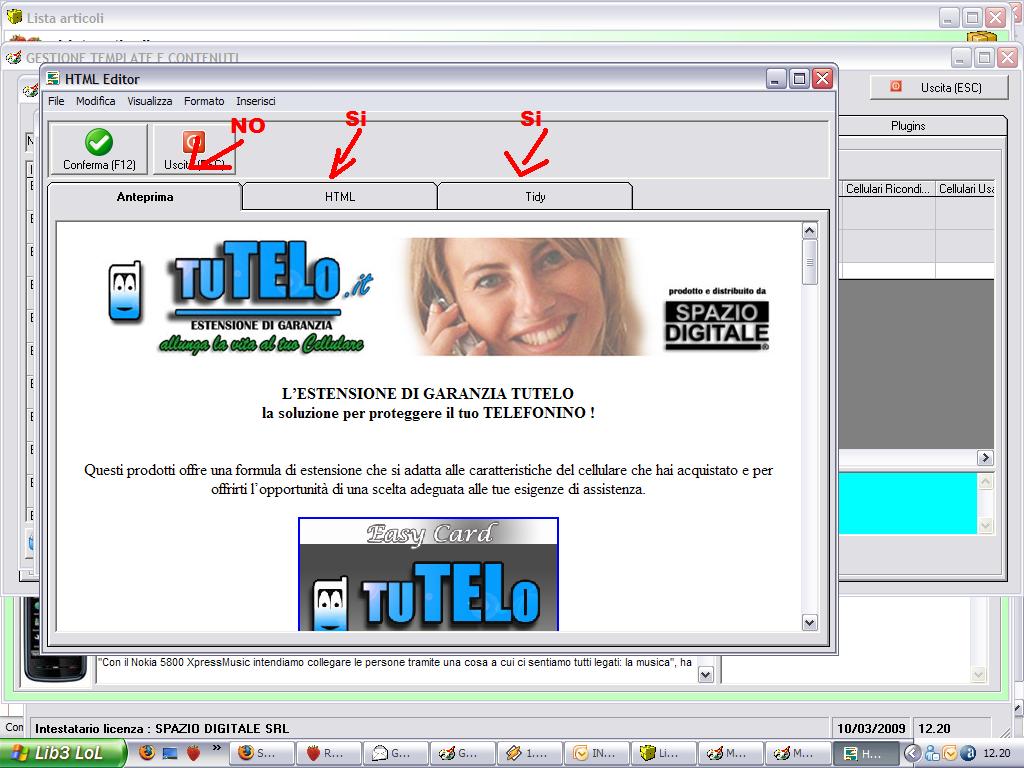
Task: Open the 'IN...' taskbar button
Action: pyautogui.click(x=598, y=753)
